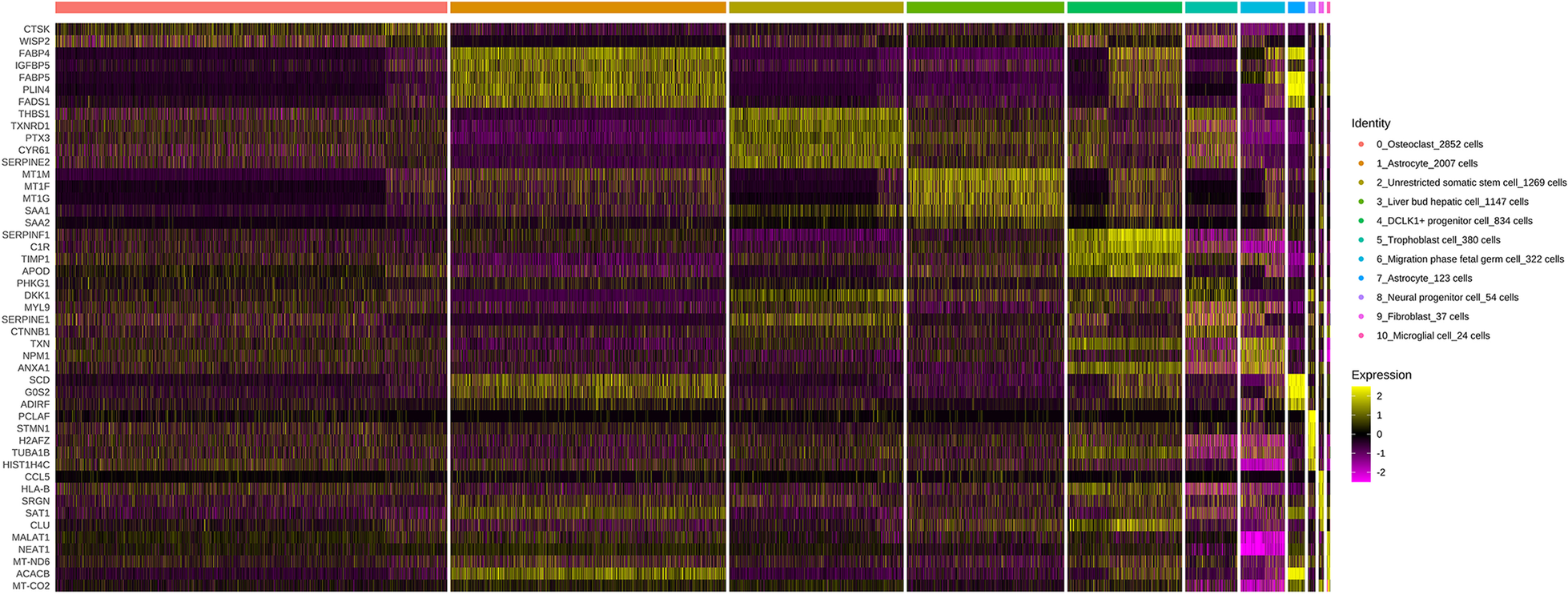
Task: Click the MT-CO2 gene row label
Action: click(x=31, y=586)
